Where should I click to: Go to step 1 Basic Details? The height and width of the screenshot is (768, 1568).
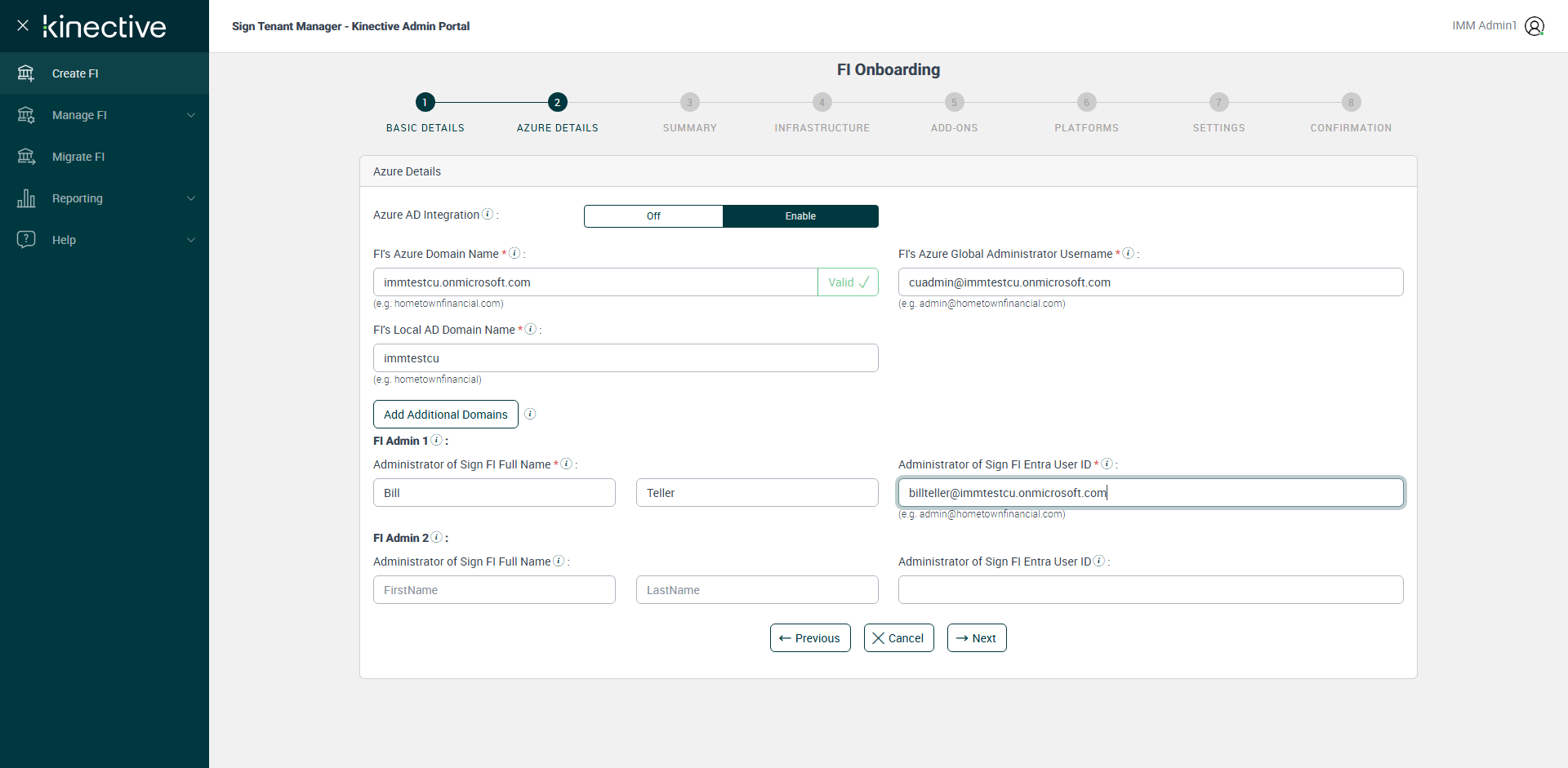click(x=425, y=102)
